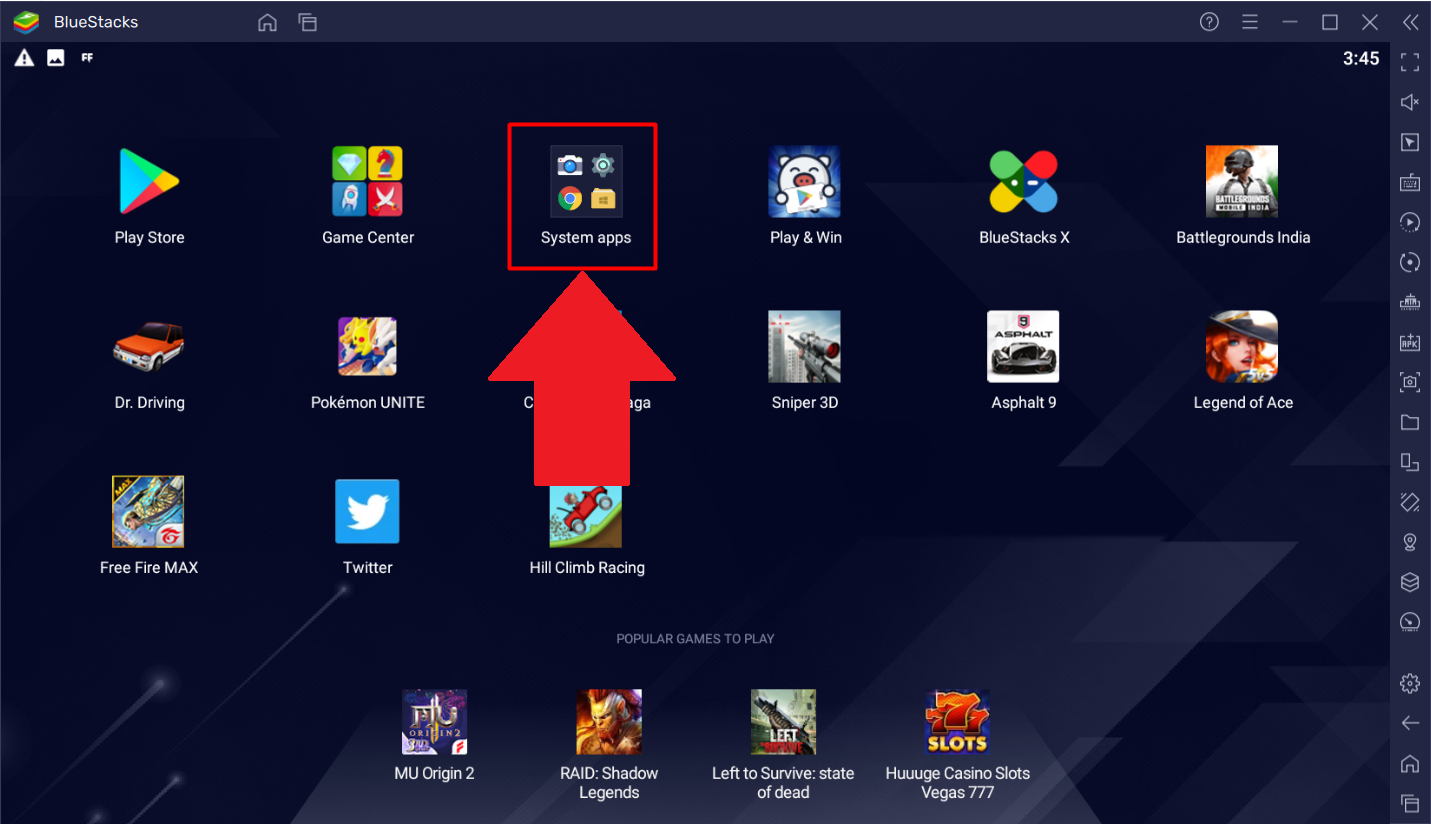
Task: Collapse the sidebar using the double-arrow chevron
Action: [x=1411, y=21]
